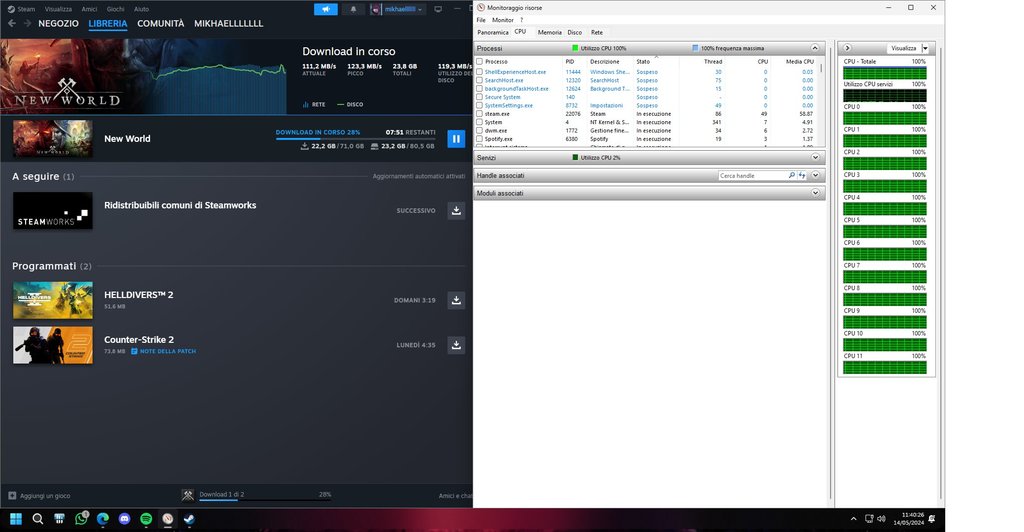Switch Steam to Big Picture mode
This screenshot has height=532, width=1024.
click(x=438, y=9)
